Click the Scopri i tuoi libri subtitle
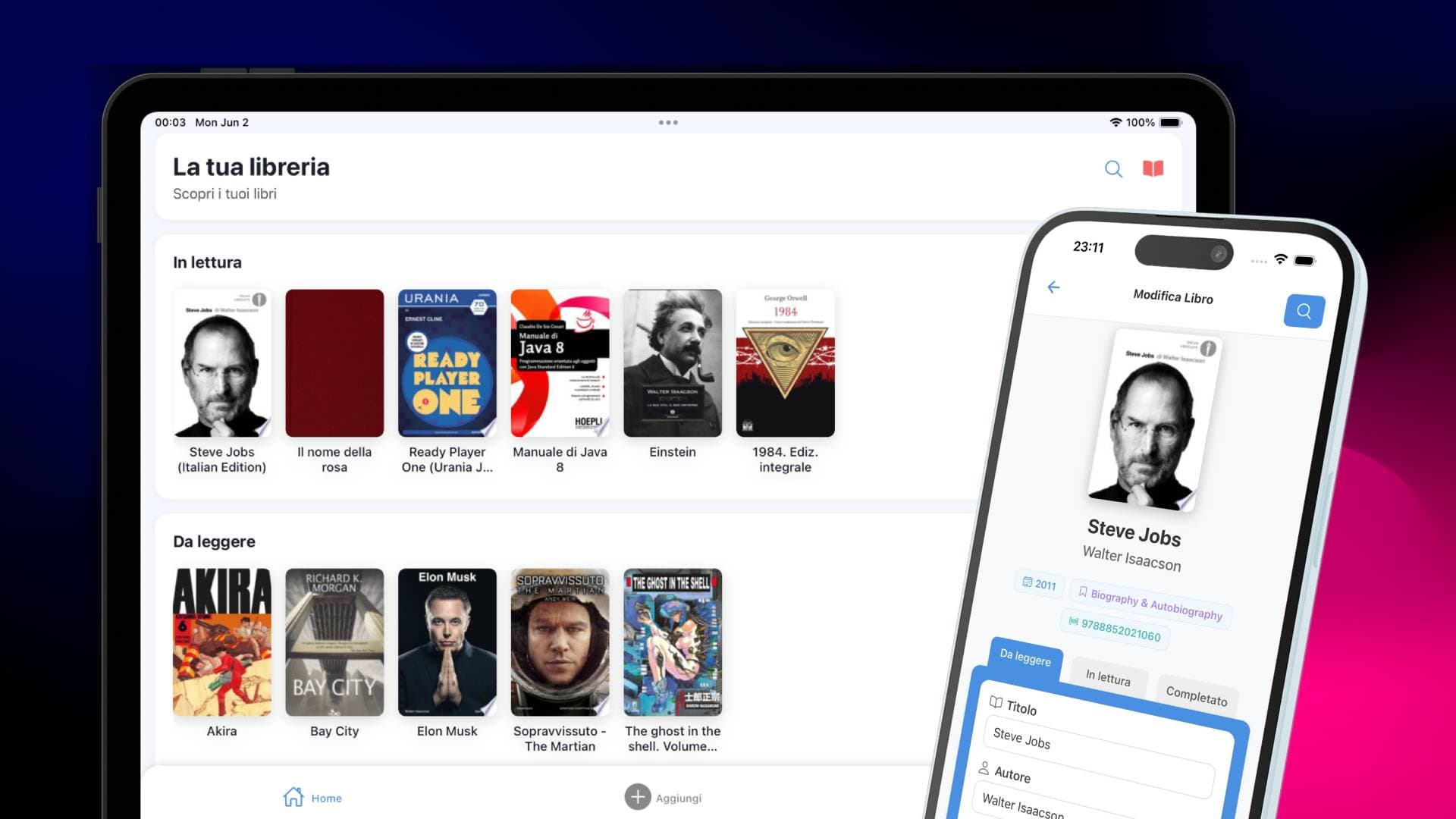 tap(224, 194)
